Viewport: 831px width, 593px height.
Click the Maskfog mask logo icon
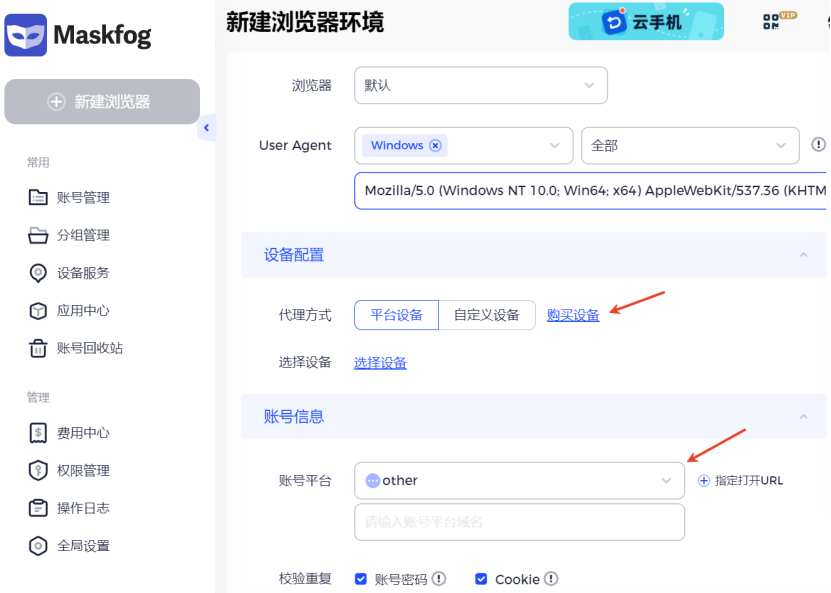[x=25, y=35]
